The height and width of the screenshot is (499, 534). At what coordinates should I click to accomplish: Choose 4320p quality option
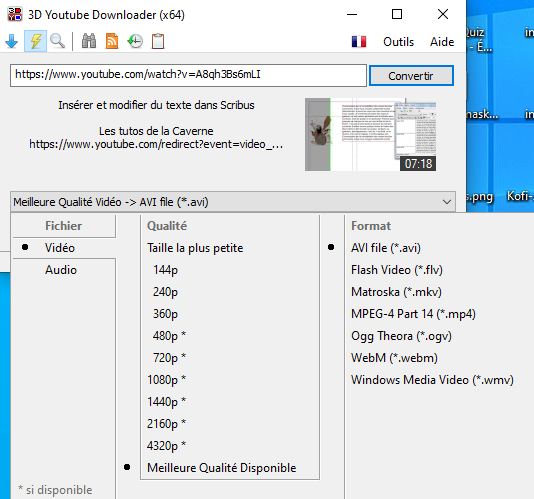(x=167, y=446)
